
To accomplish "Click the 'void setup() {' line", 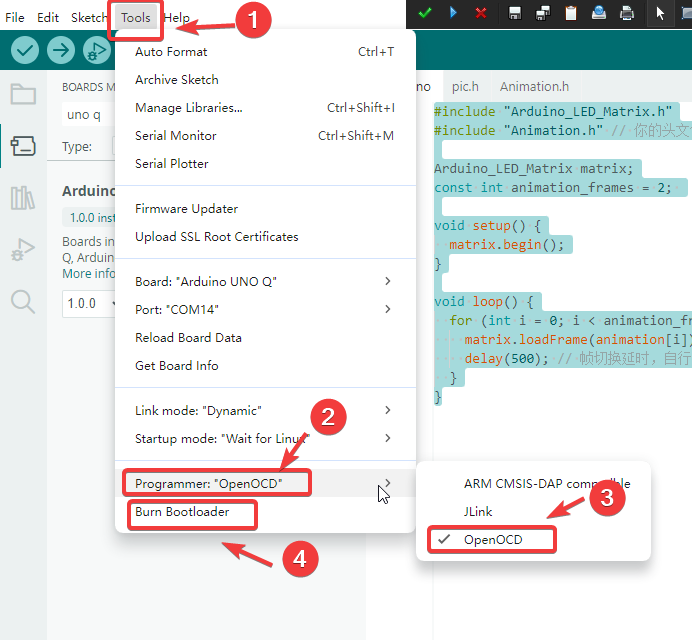I will (487, 226).
